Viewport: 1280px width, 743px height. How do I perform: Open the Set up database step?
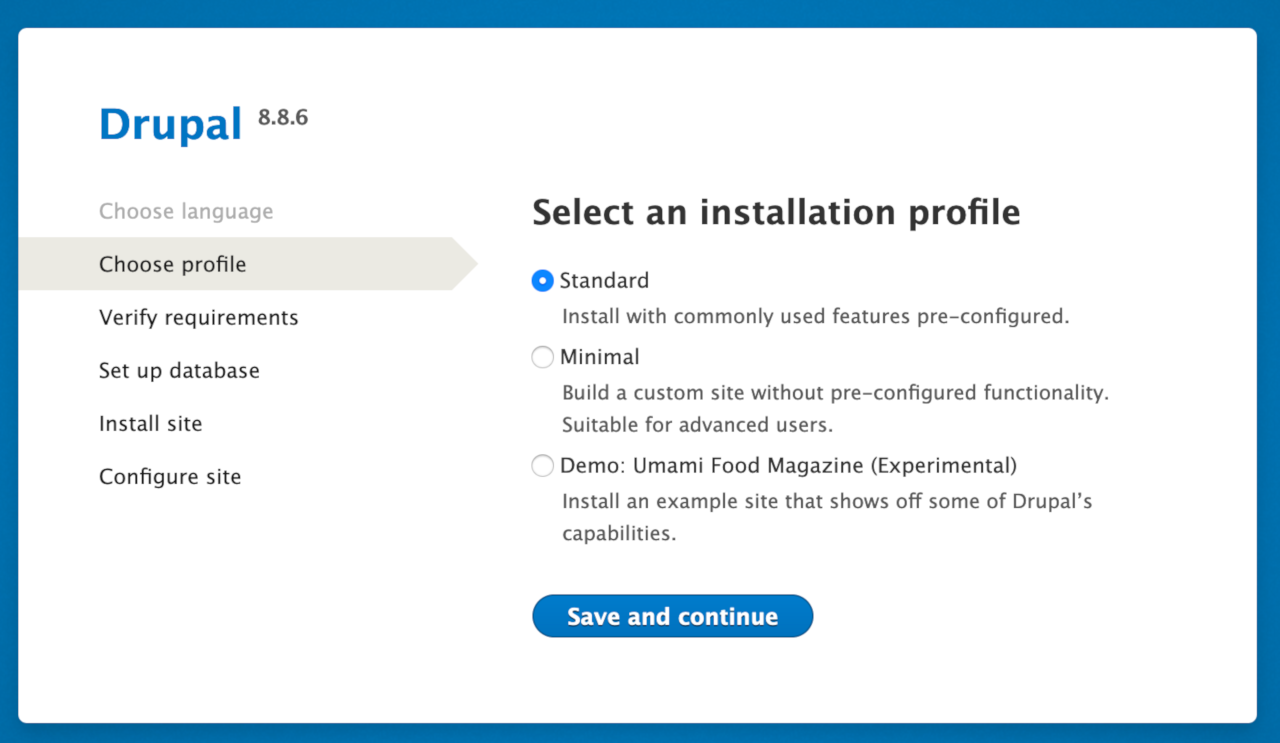(179, 370)
